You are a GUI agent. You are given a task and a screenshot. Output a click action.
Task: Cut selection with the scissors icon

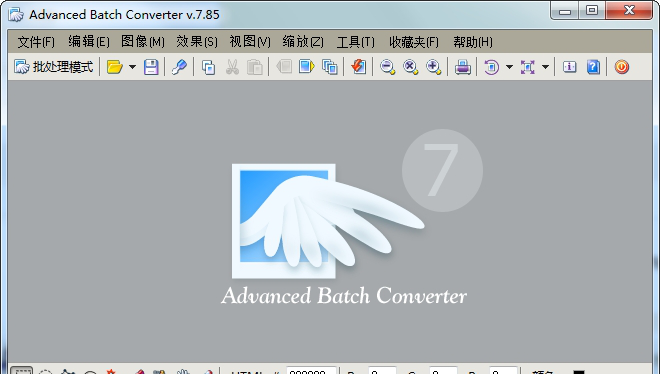tap(232, 67)
